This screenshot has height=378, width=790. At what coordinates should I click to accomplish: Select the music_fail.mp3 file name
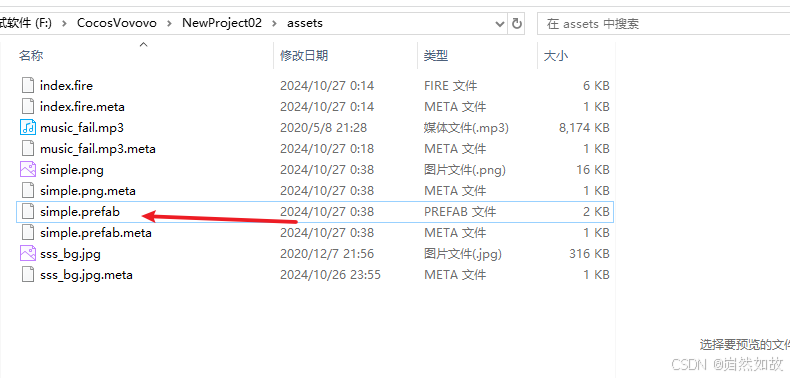click(x=82, y=128)
